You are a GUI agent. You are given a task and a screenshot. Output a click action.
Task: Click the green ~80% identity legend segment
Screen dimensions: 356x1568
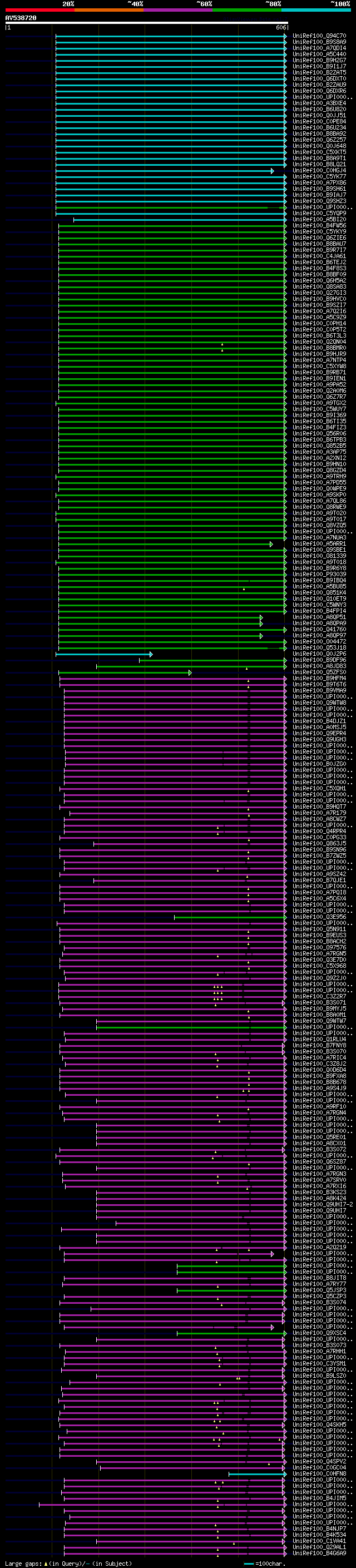247,10
